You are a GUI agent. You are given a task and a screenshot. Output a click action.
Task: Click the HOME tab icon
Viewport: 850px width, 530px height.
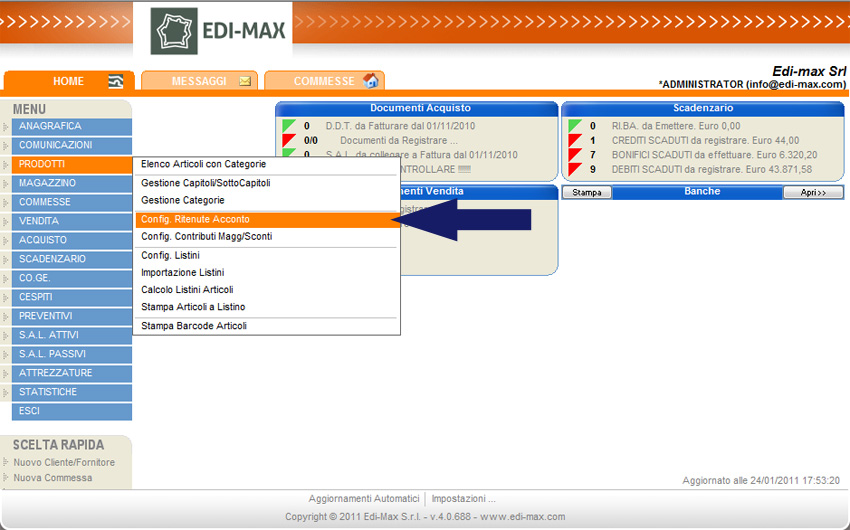(116, 82)
